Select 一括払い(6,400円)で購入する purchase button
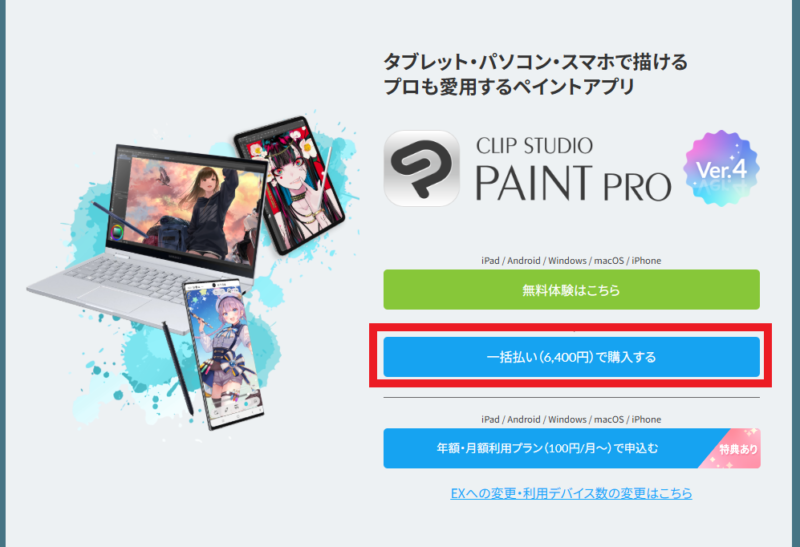 tap(571, 357)
